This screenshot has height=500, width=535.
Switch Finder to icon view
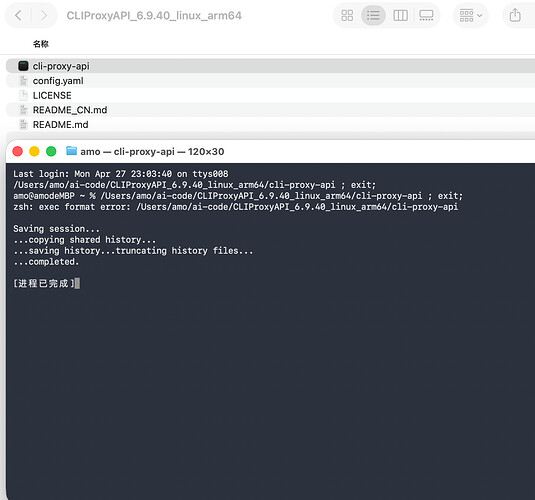[x=347, y=15]
